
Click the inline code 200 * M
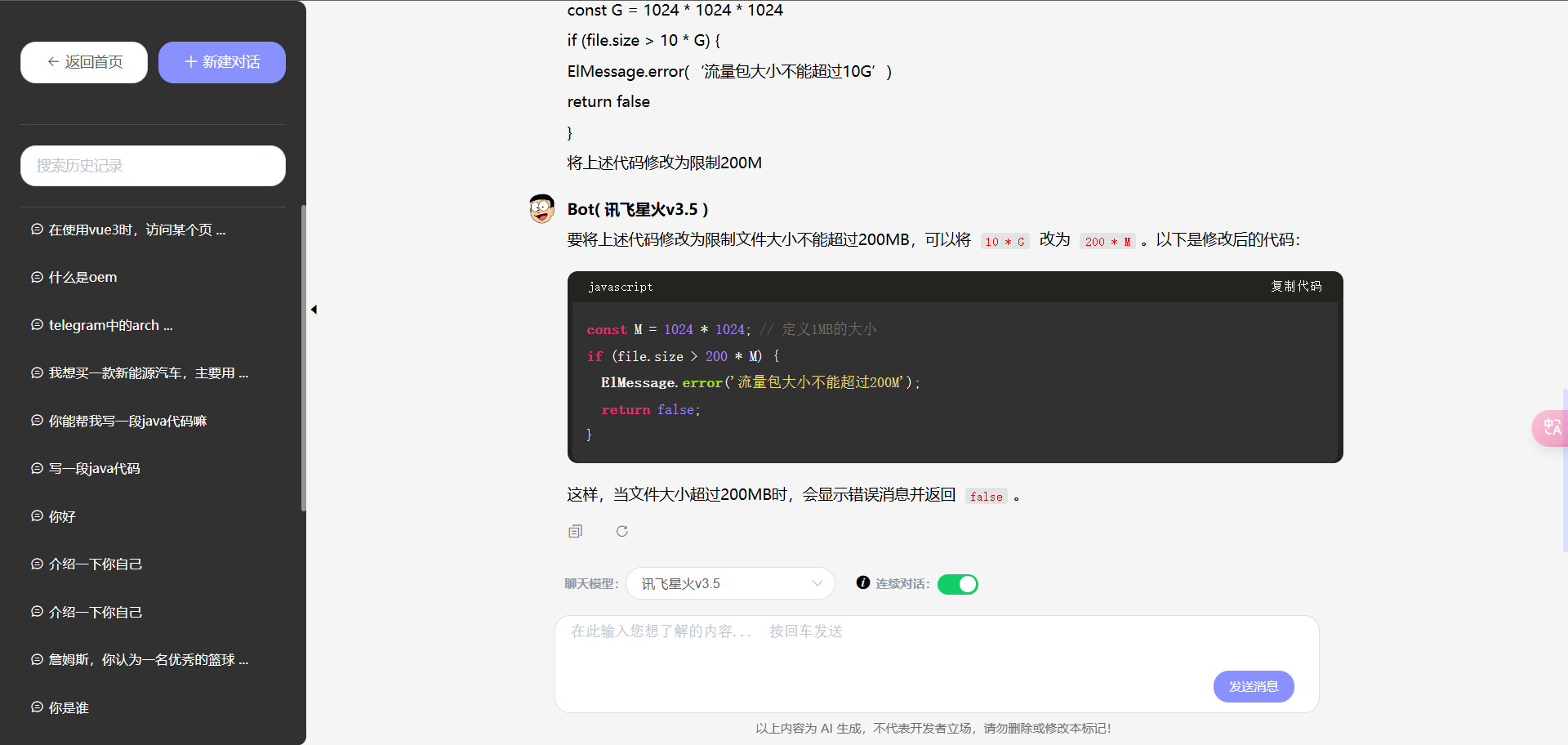(1108, 241)
